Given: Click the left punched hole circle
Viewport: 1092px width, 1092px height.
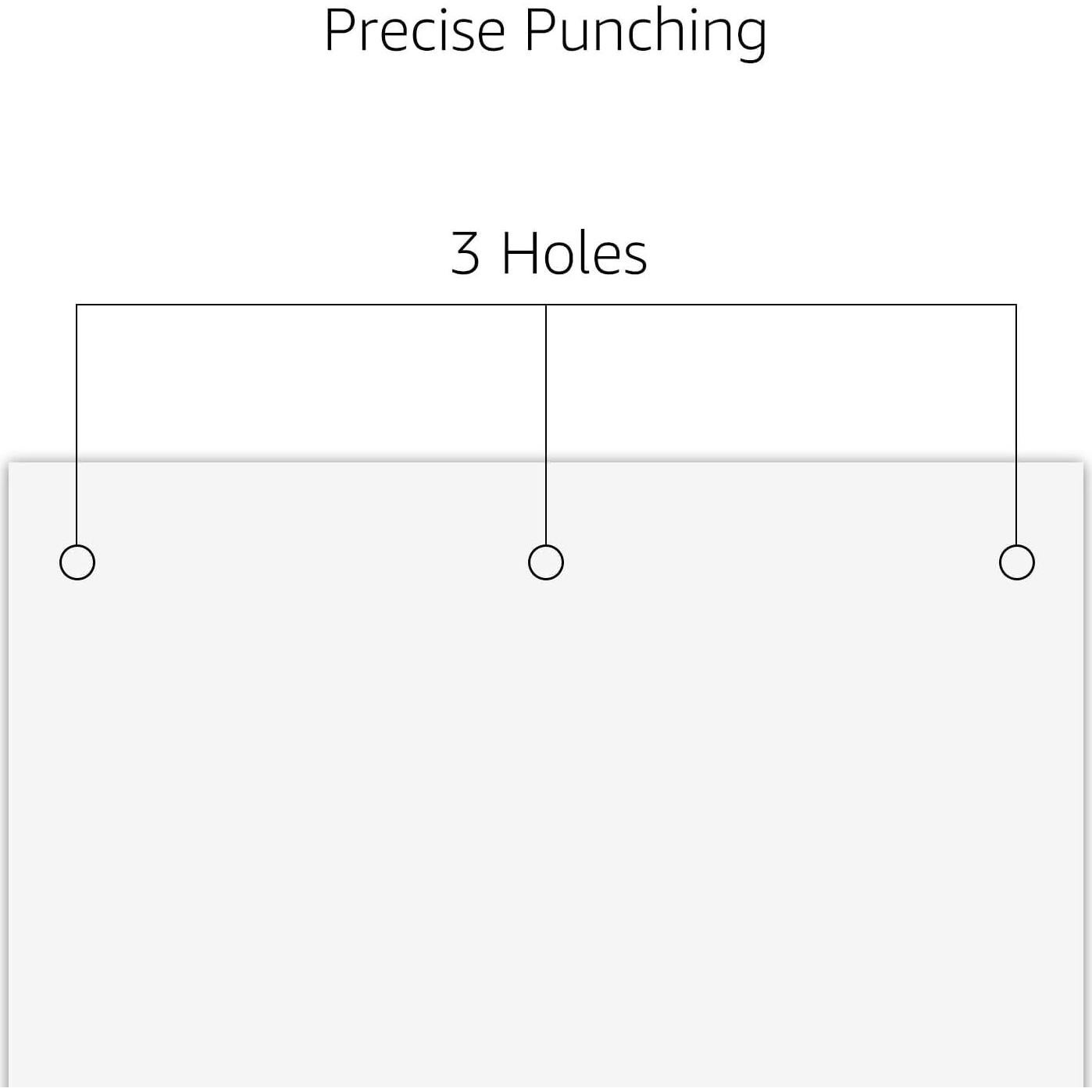Looking at the screenshot, I should [x=77, y=562].
